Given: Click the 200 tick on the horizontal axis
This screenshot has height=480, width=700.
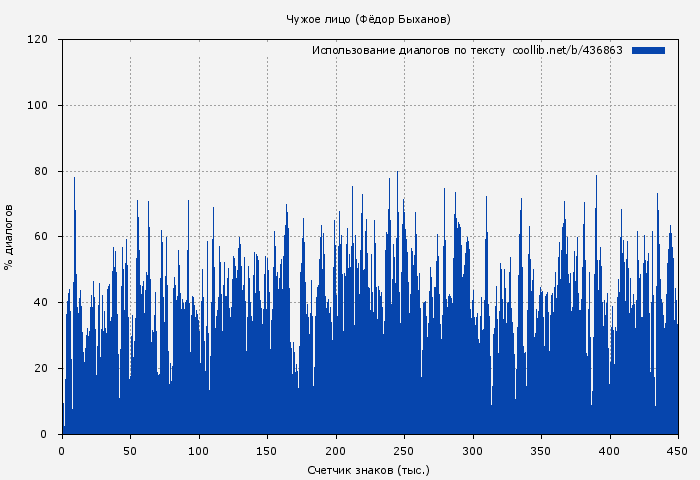Looking at the screenshot, I should 336,451.
